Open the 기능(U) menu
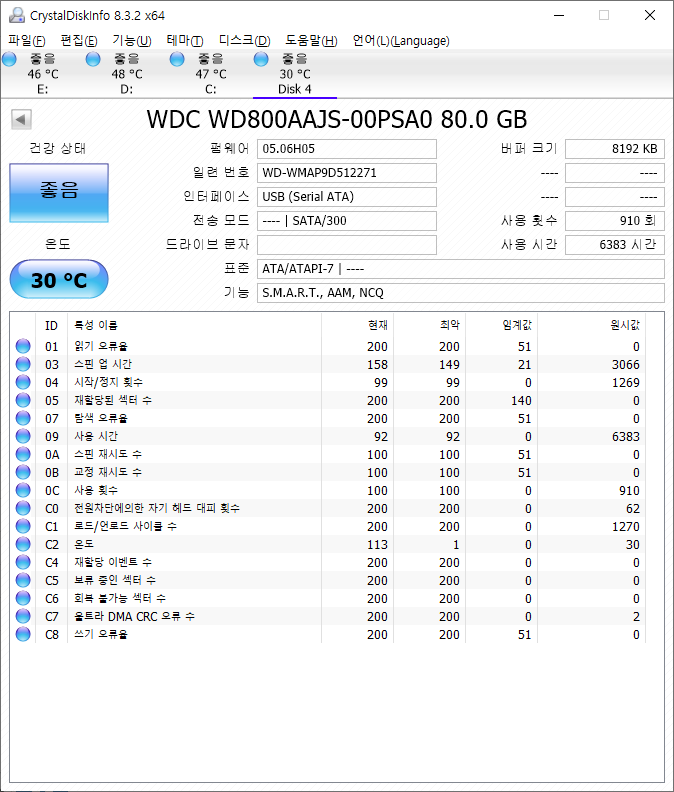 132,40
